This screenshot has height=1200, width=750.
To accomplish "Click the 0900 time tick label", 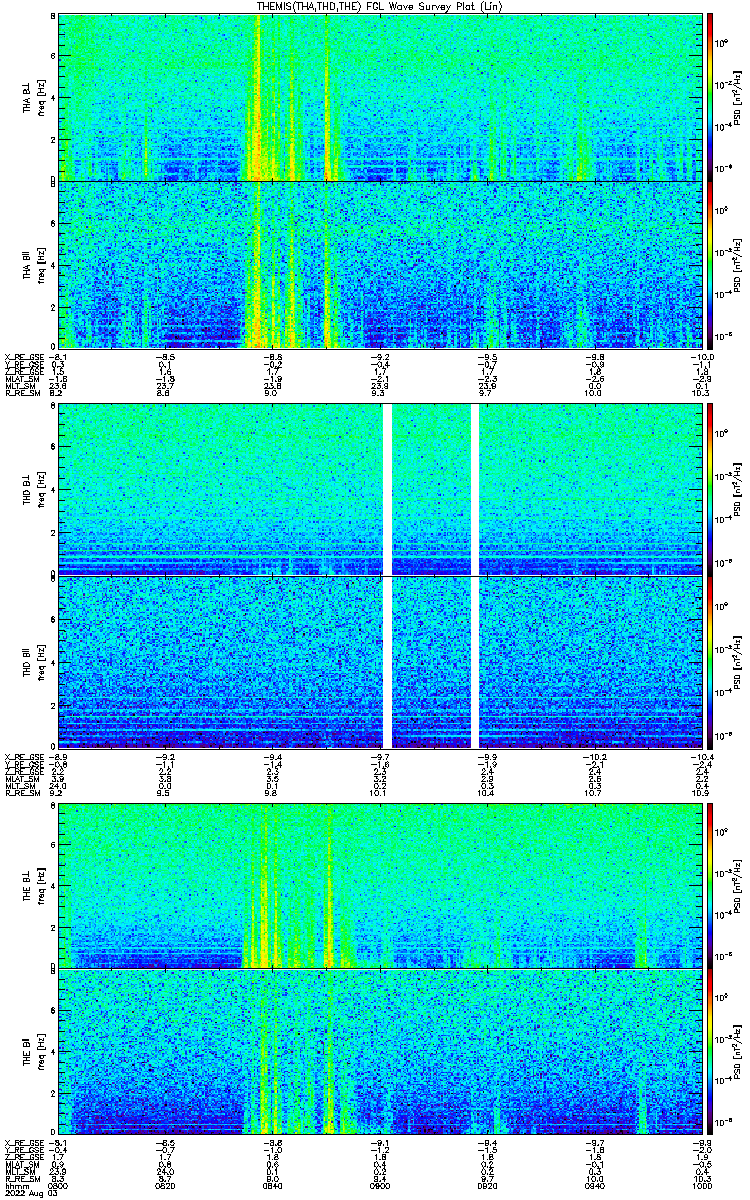I will (x=380, y=1185).
